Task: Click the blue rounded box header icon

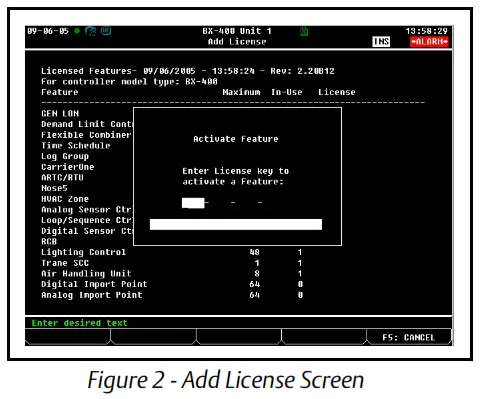Action: [106, 31]
